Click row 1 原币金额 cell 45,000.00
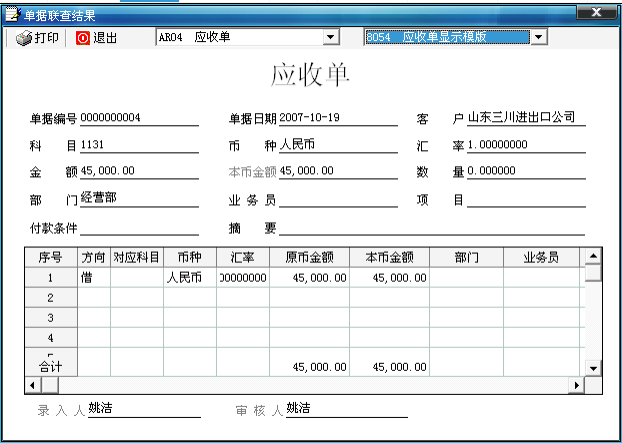This screenshot has height=443, width=622. click(309, 278)
